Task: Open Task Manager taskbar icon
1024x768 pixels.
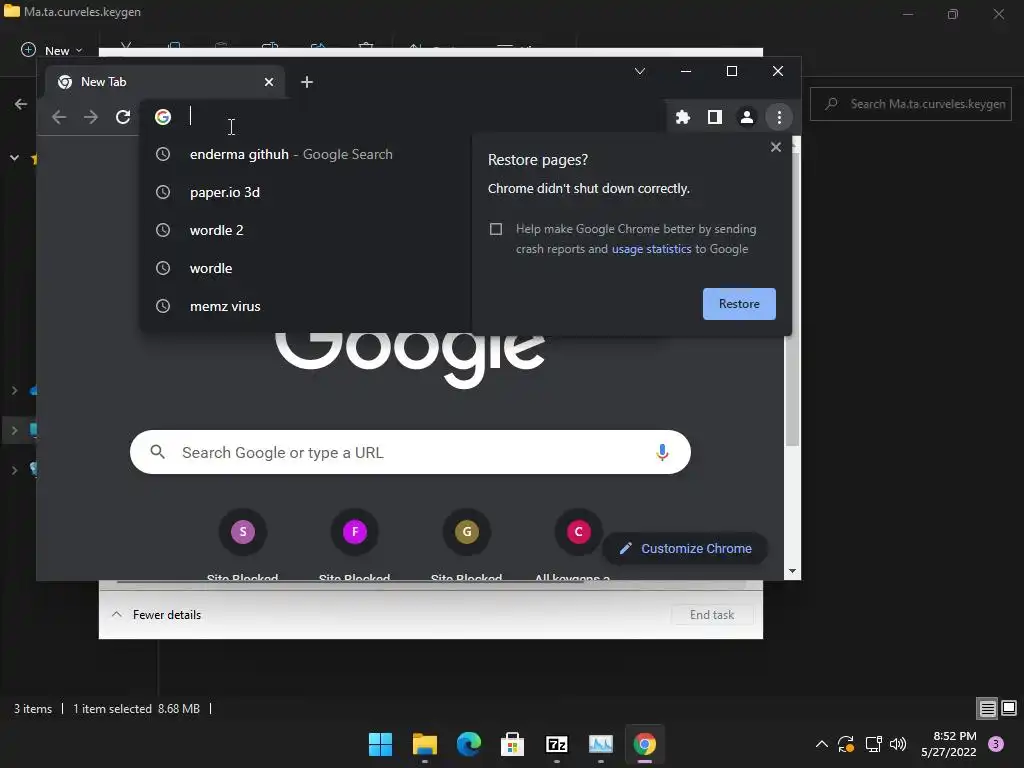Action: click(601, 744)
